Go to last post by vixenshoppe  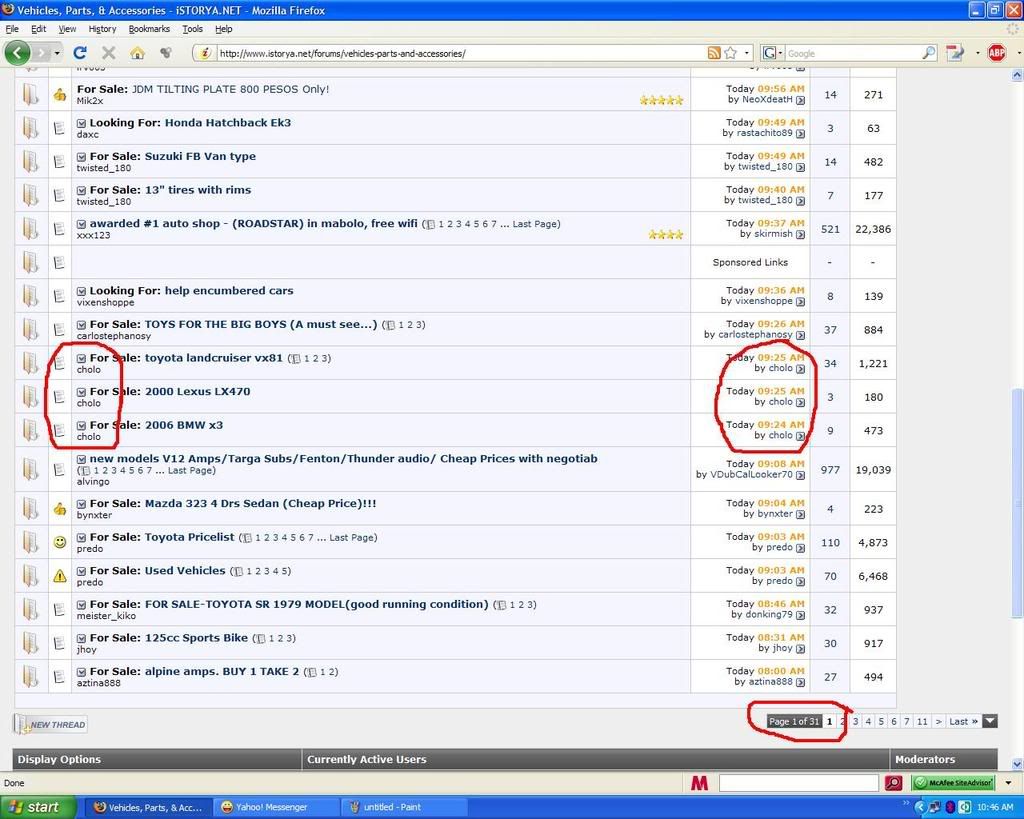[800, 302]
